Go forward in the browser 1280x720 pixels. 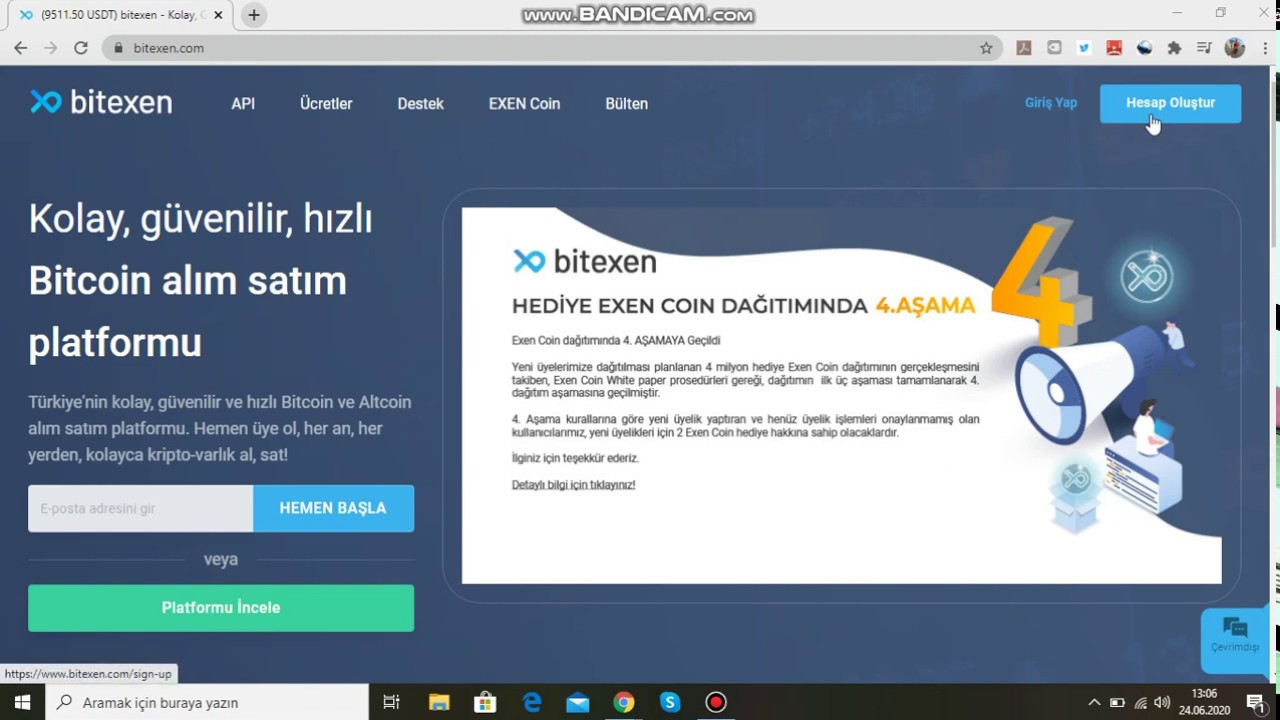[50, 47]
